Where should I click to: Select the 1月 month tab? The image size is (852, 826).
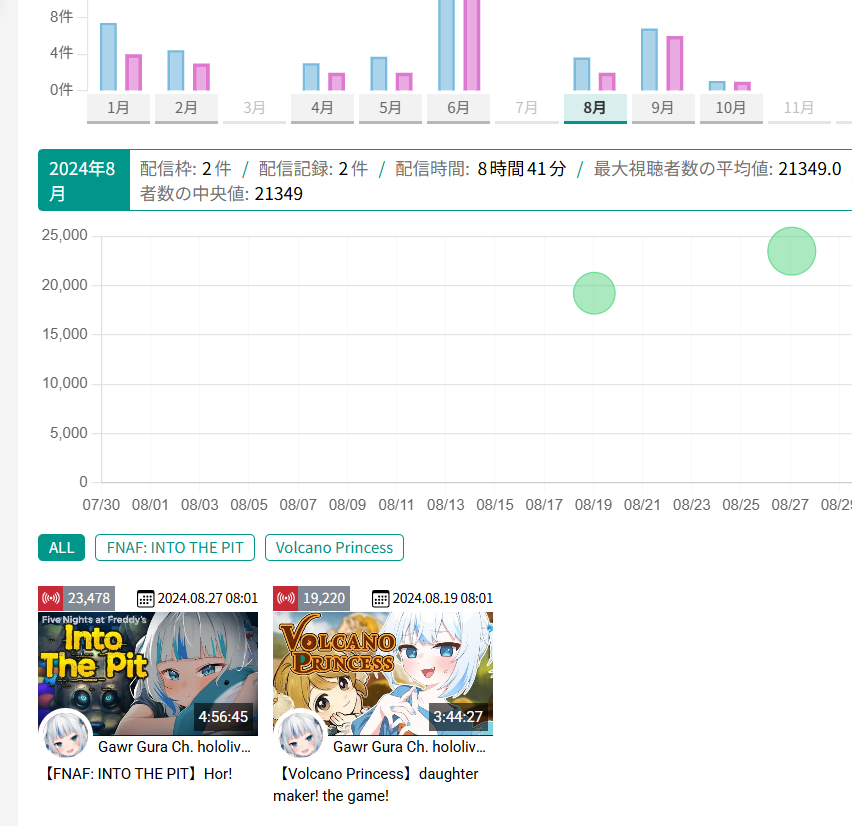[118, 108]
